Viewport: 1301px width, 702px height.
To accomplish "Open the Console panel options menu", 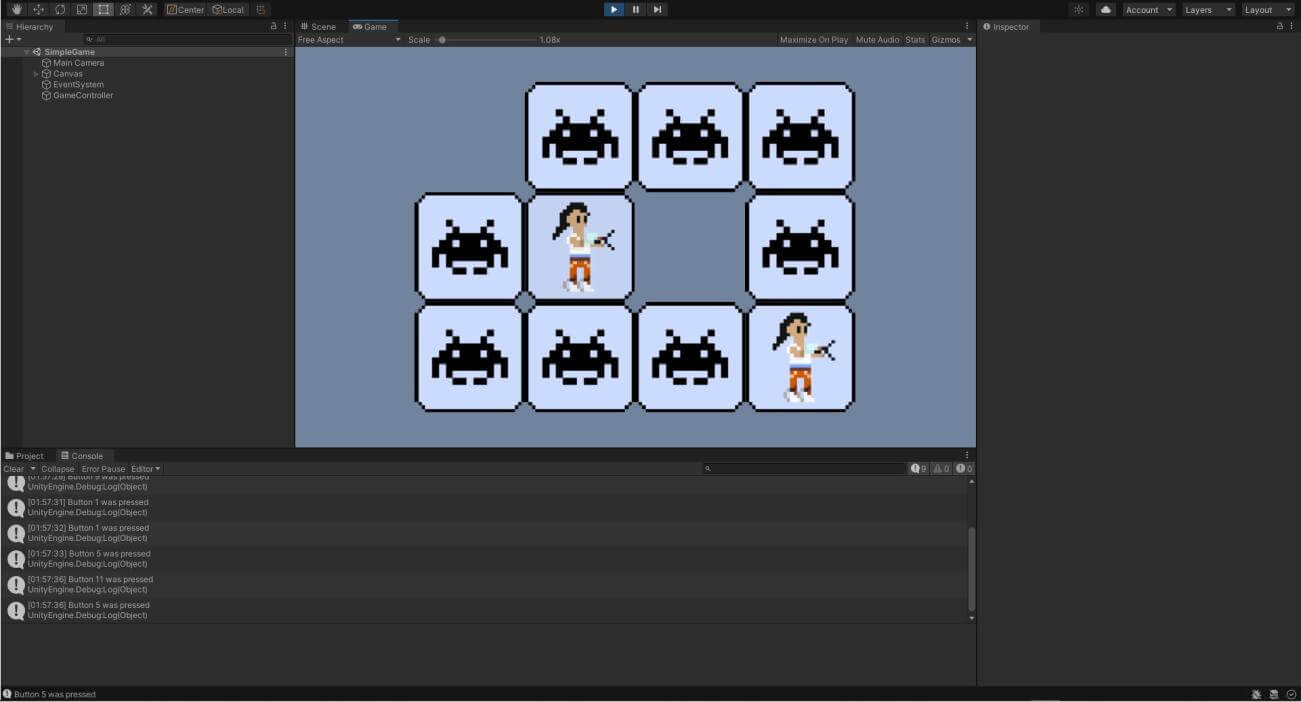I will (x=967, y=455).
